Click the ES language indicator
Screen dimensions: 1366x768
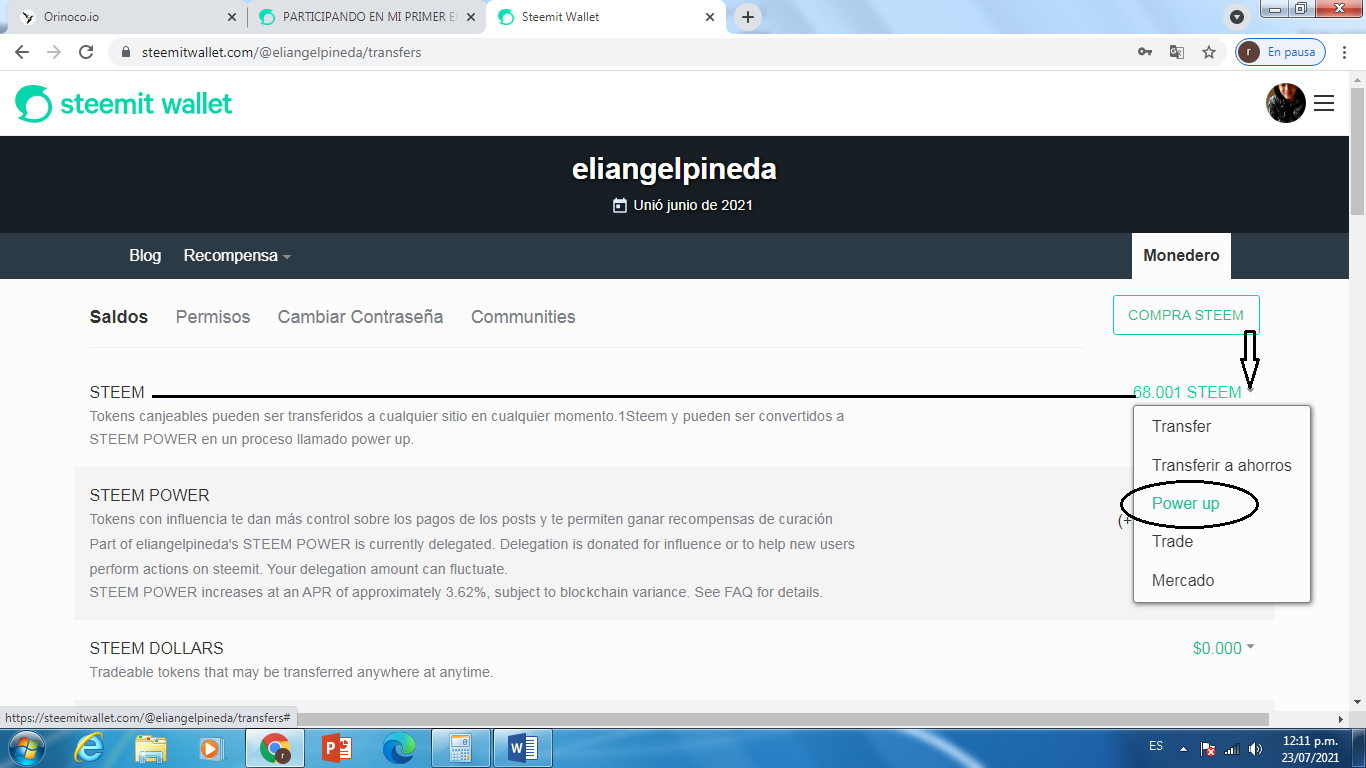click(1156, 746)
